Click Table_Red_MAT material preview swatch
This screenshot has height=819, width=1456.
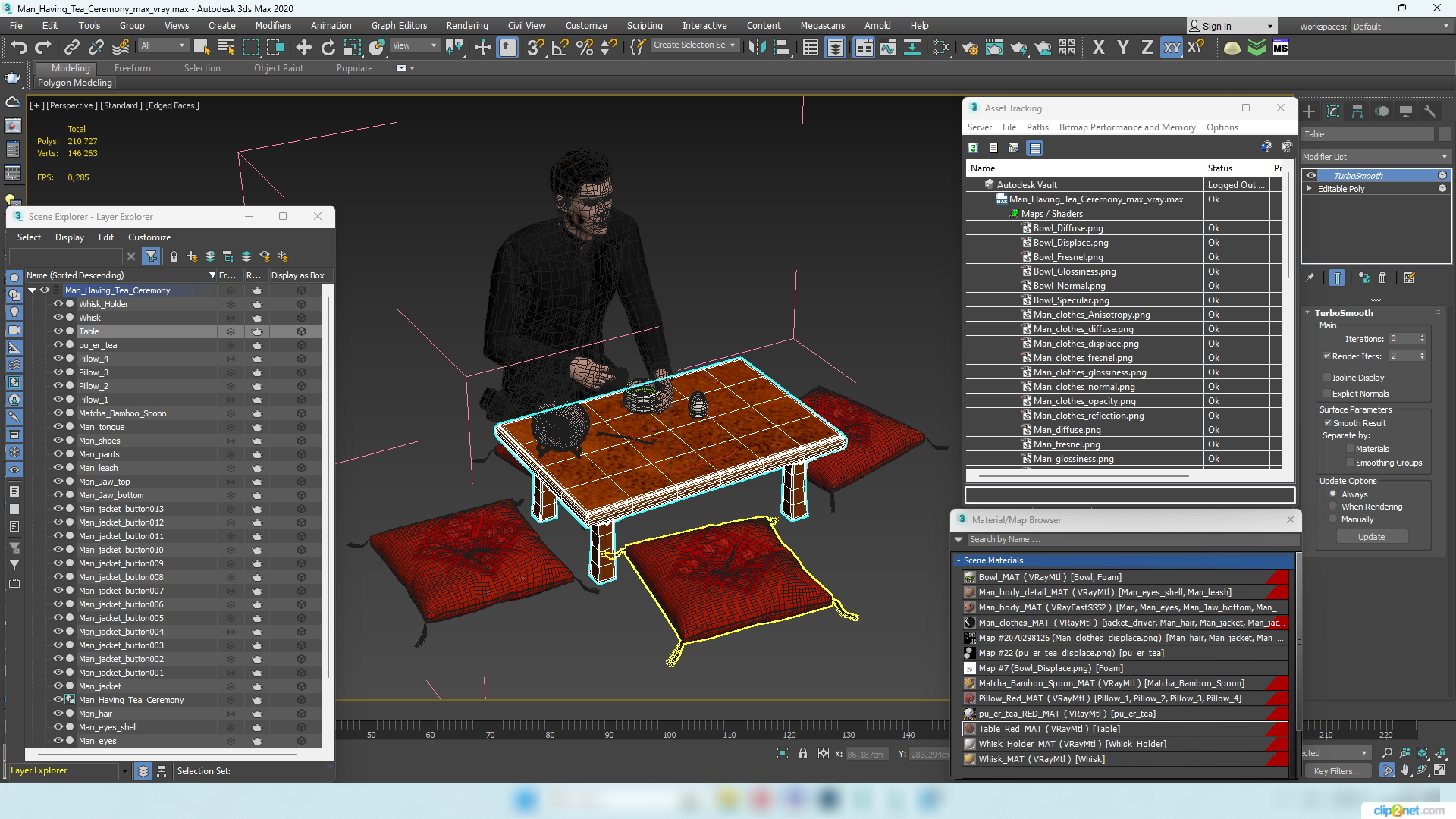point(970,729)
